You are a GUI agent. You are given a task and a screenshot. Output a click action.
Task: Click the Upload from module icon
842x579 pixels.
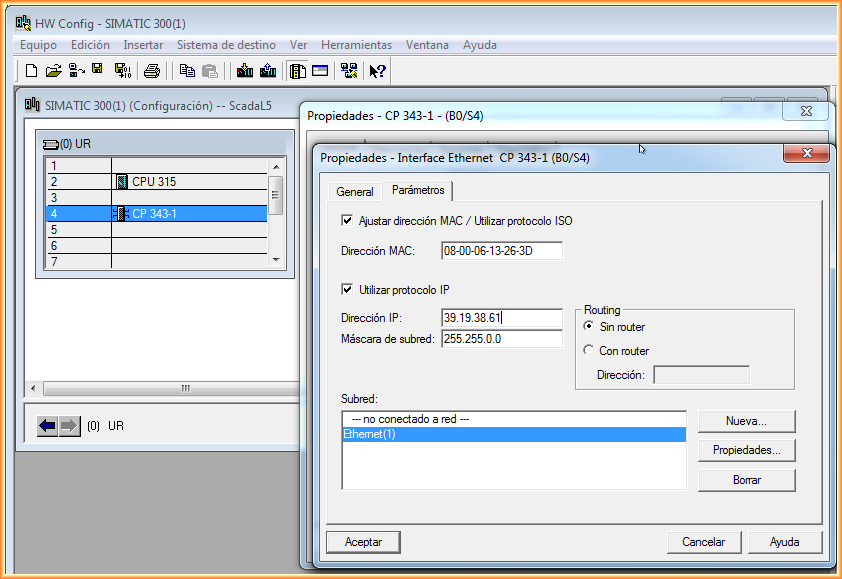tap(267, 71)
